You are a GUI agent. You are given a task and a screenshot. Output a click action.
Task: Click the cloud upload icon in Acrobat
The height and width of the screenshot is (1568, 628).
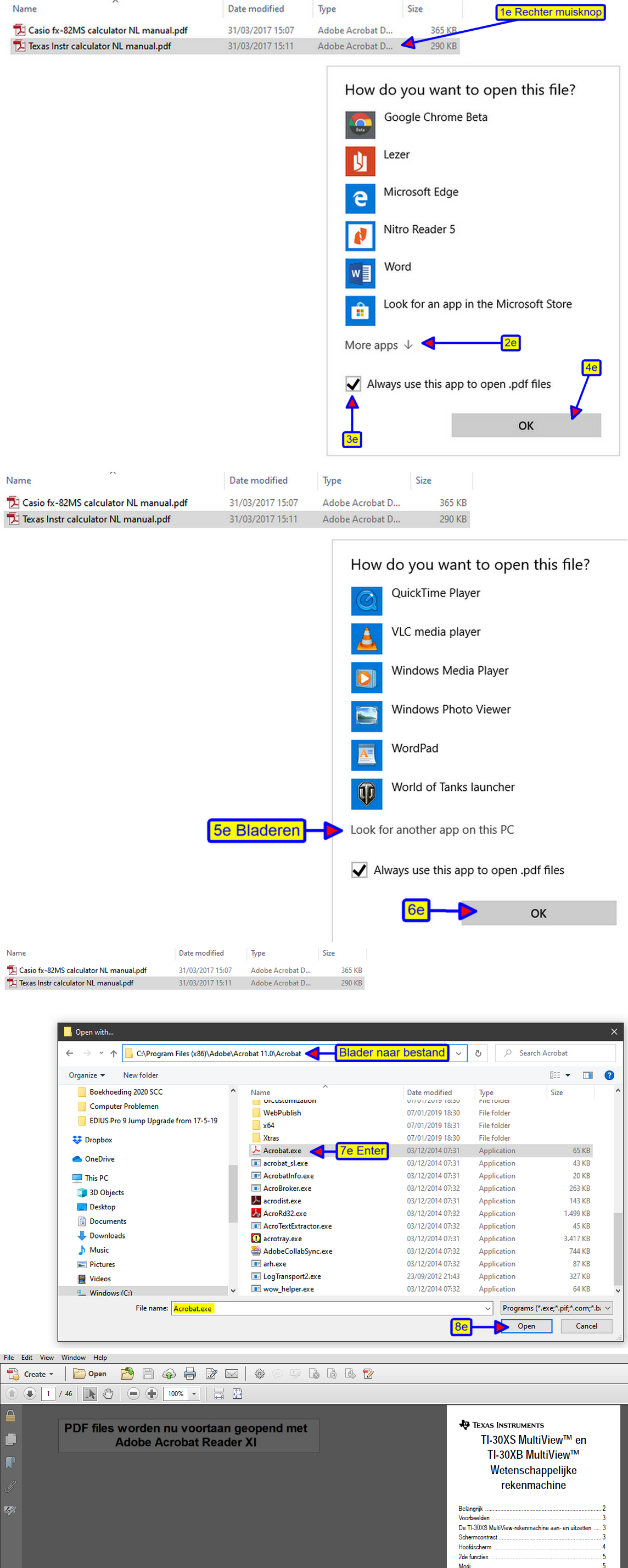(169, 1375)
